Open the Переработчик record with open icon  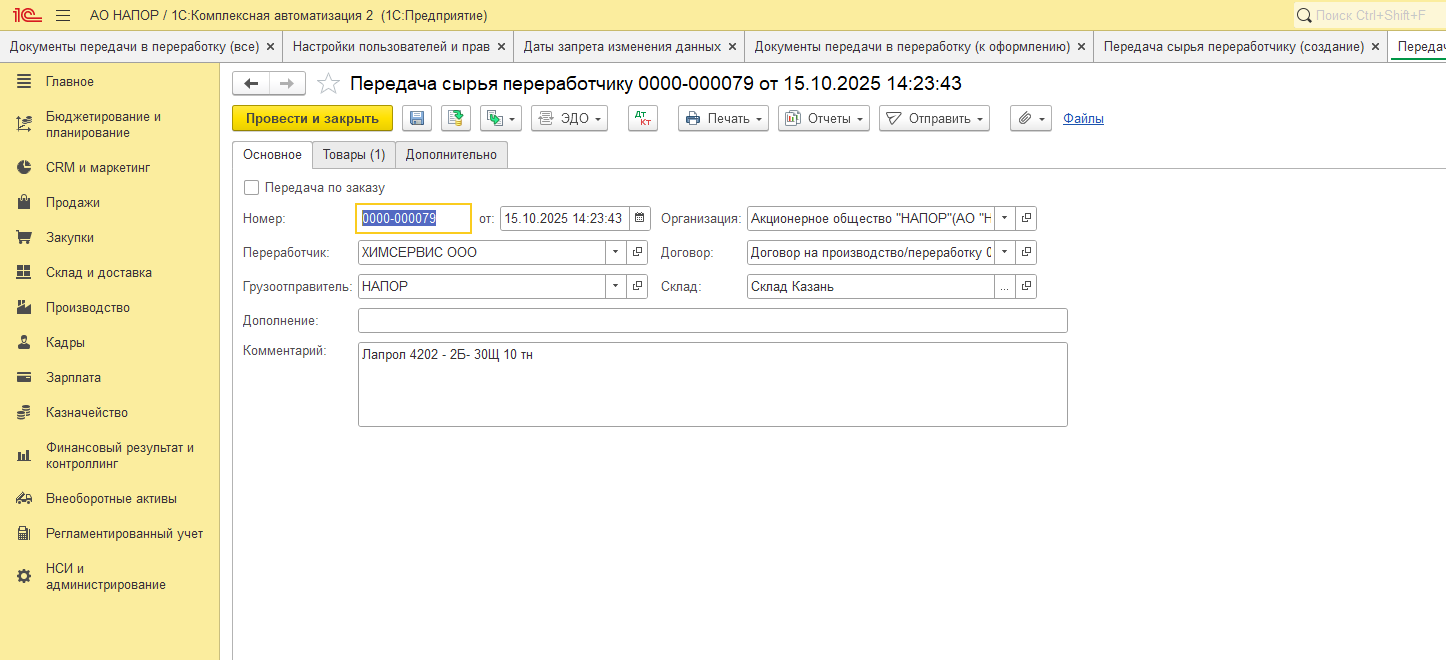coord(638,253)
